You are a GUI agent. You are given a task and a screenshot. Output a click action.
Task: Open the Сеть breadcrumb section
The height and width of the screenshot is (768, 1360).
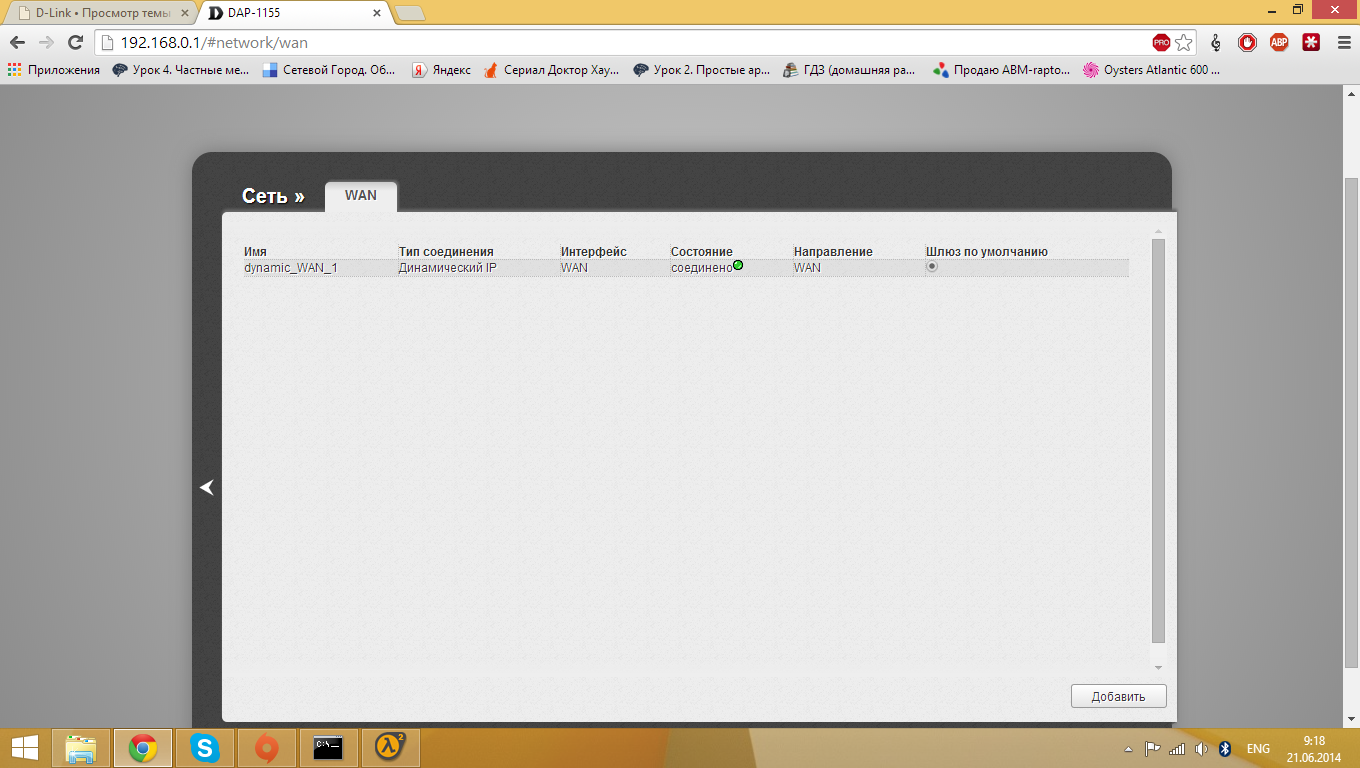(273, 196)
